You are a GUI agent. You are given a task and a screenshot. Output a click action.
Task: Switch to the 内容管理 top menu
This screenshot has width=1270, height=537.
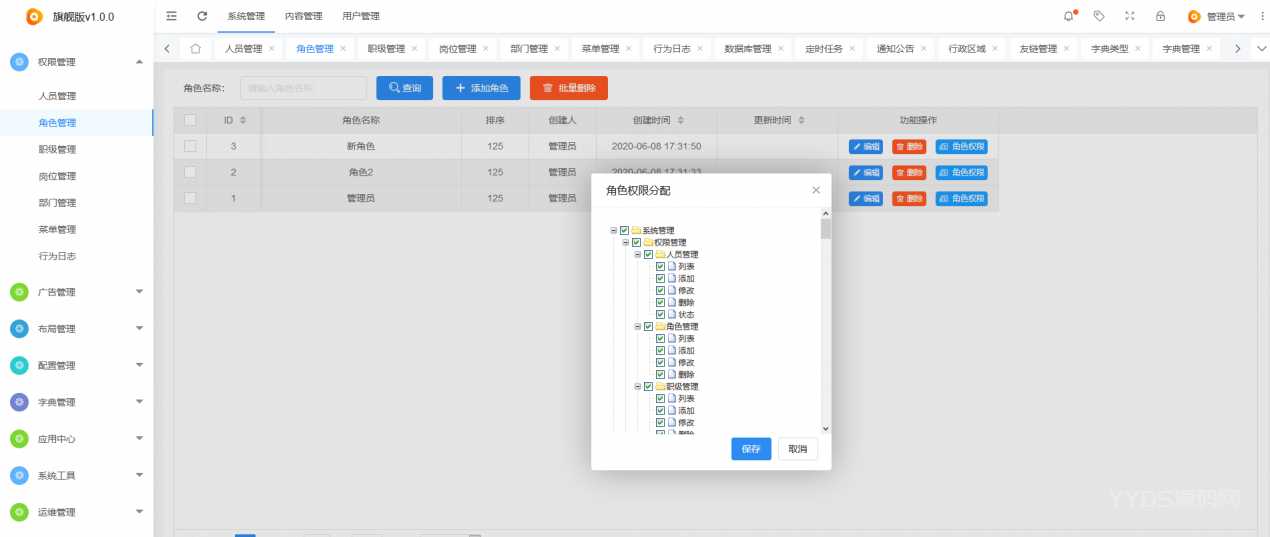click(303, 16)
